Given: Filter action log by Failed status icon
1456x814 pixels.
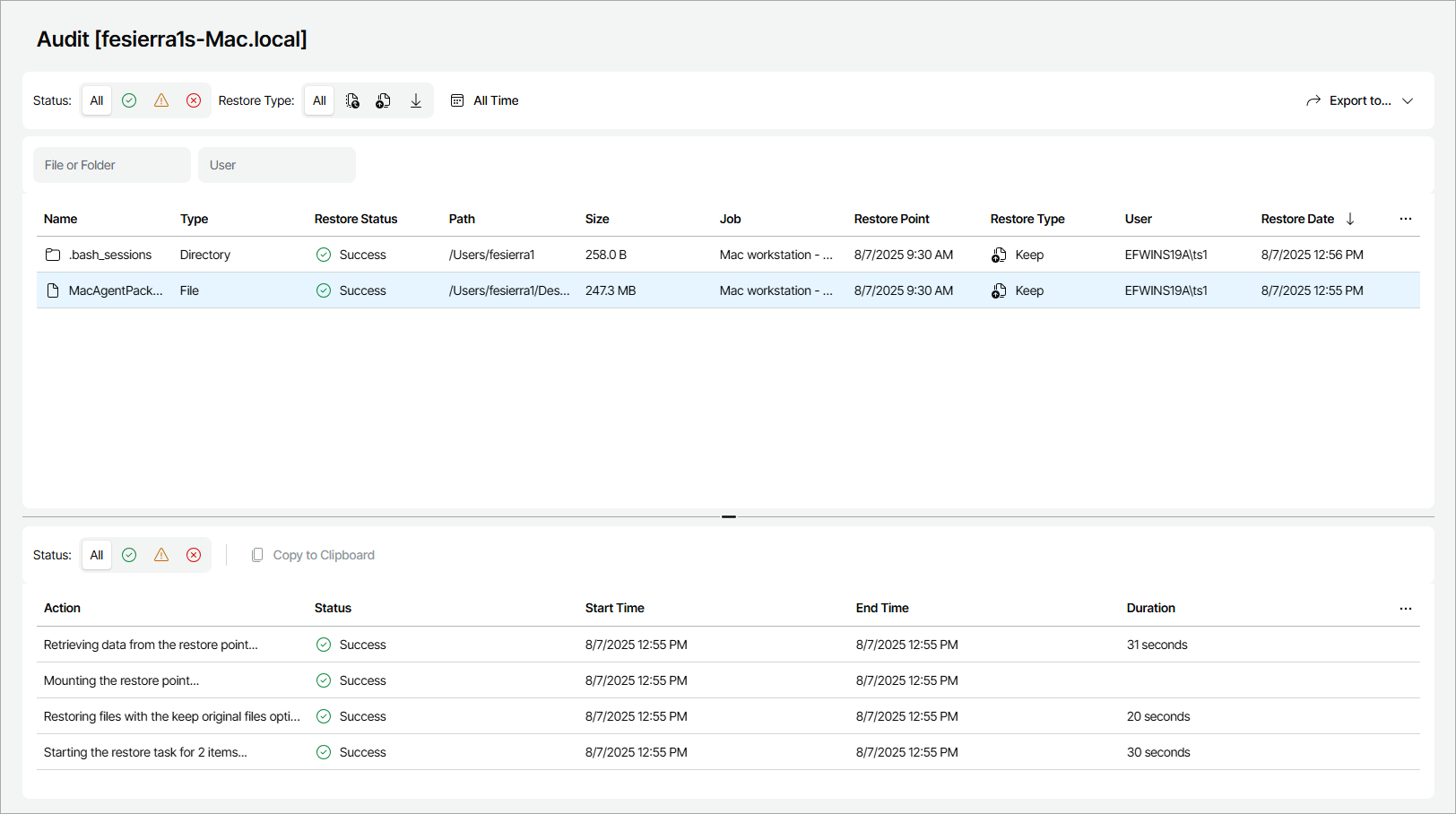Looking at the screenshot, I should click(x=194, y=555).
